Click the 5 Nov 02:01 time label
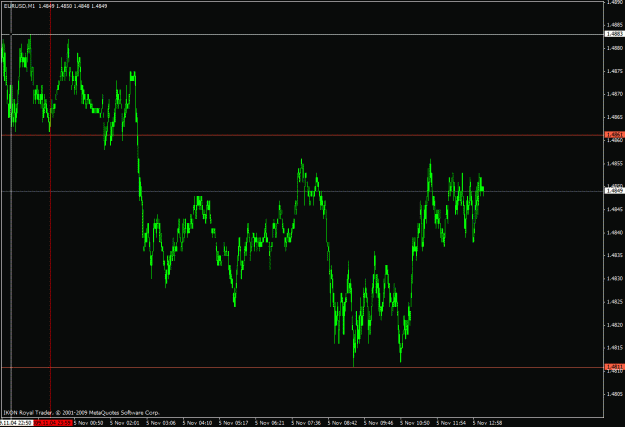625x427 pixels. pos(125,423)
